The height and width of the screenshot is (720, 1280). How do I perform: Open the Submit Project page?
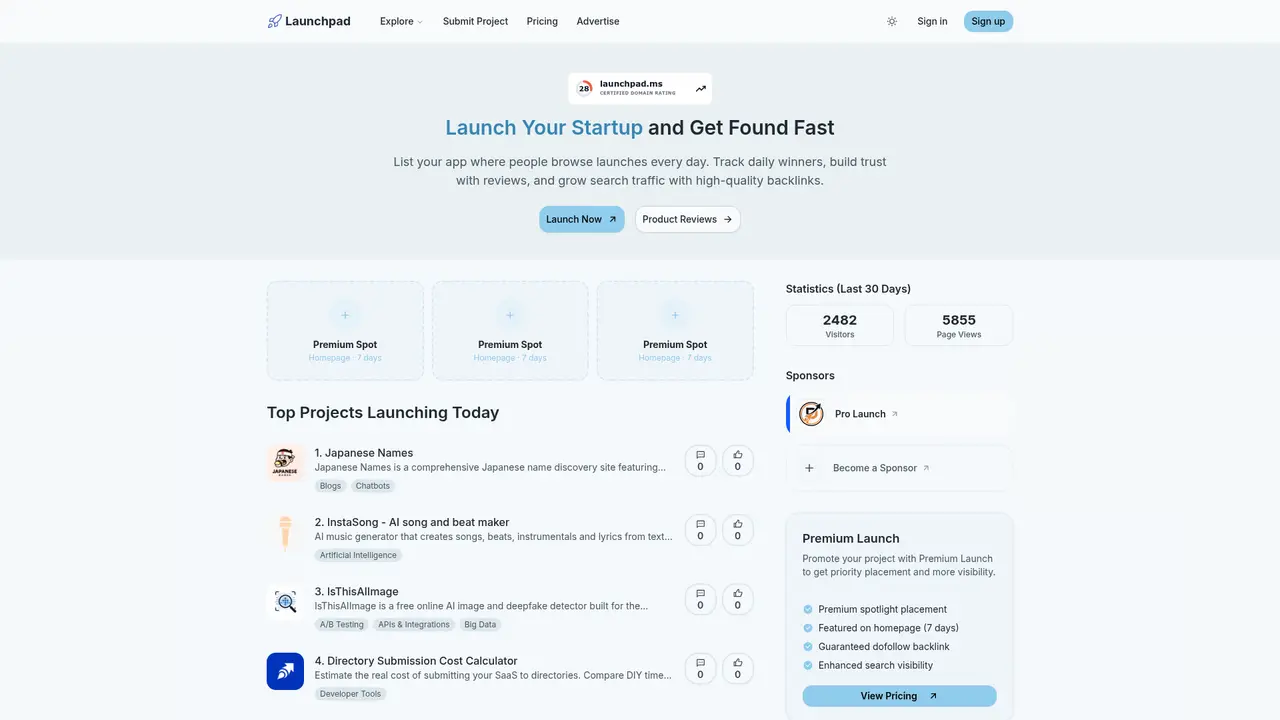tap(475, 21)
